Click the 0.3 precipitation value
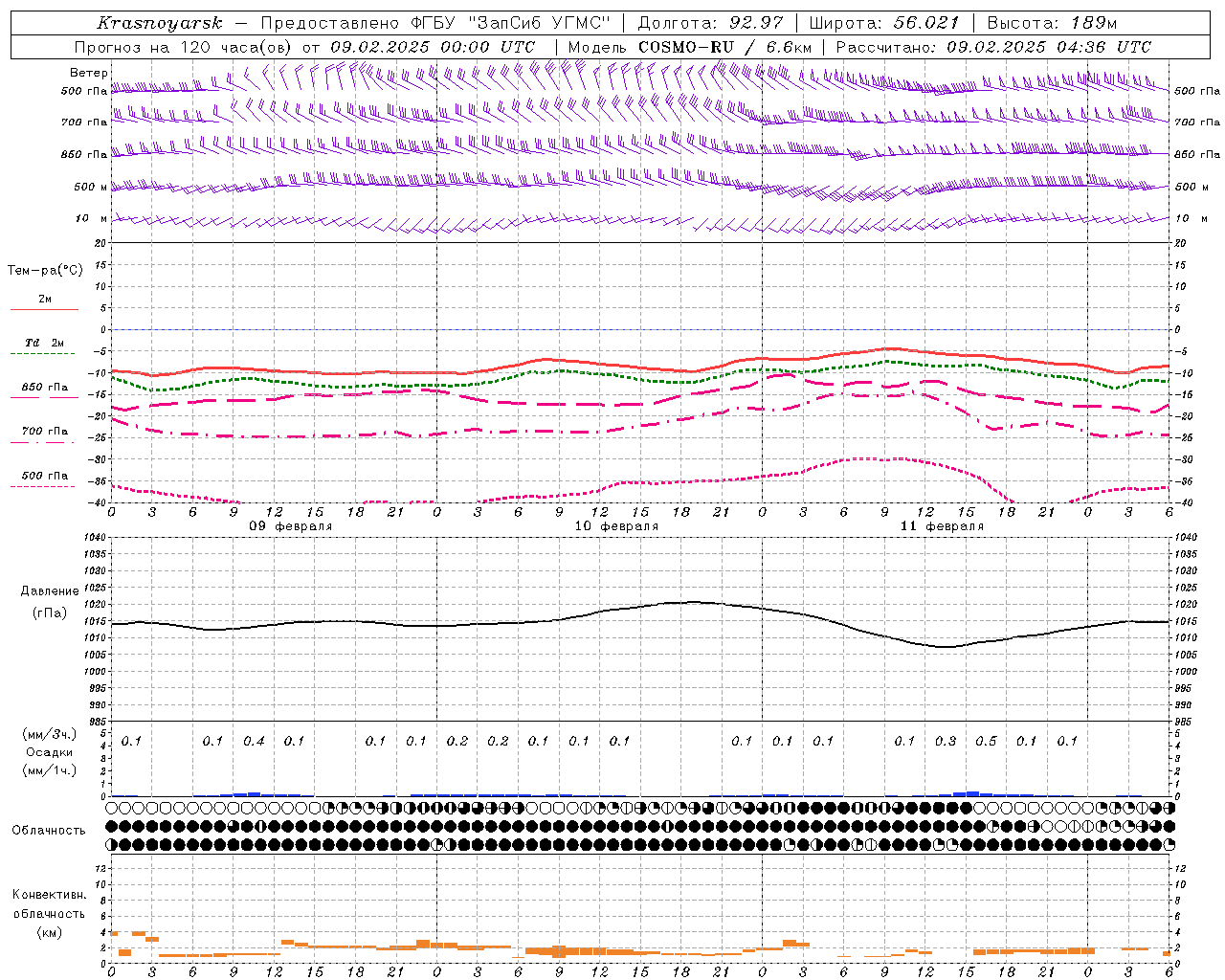 coord(946,741)
